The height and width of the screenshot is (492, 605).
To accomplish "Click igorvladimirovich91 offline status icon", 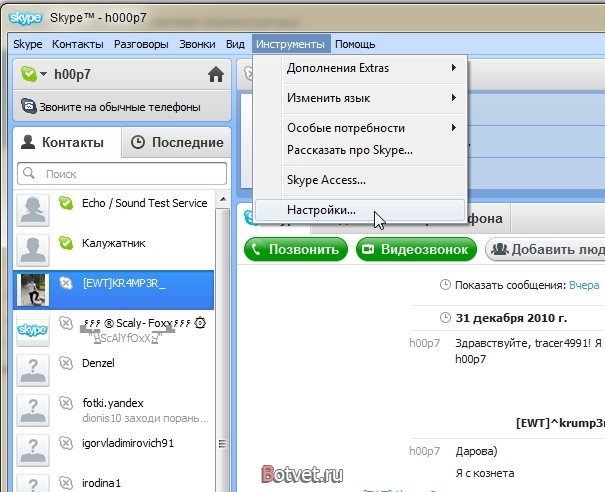I will [x=66, y=443].
